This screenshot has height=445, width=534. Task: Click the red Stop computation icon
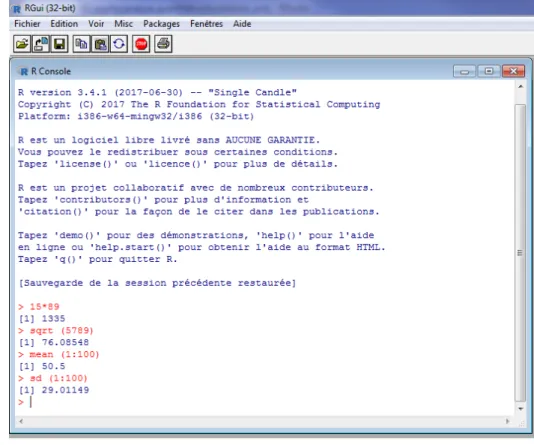[x=141, y=44]
